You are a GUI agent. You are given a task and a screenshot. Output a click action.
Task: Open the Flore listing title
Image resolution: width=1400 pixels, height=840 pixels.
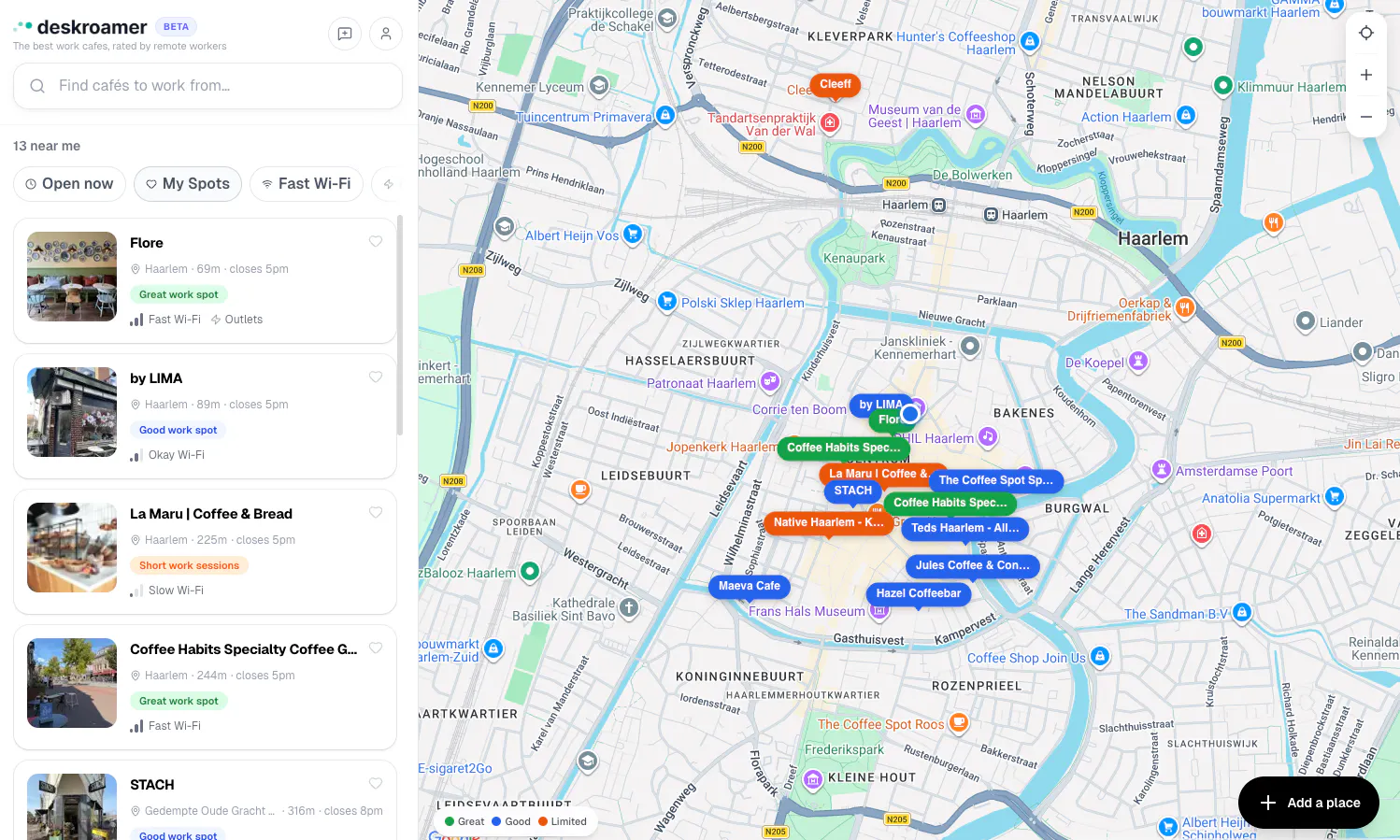pyautogui.click(x=147, y=243)
